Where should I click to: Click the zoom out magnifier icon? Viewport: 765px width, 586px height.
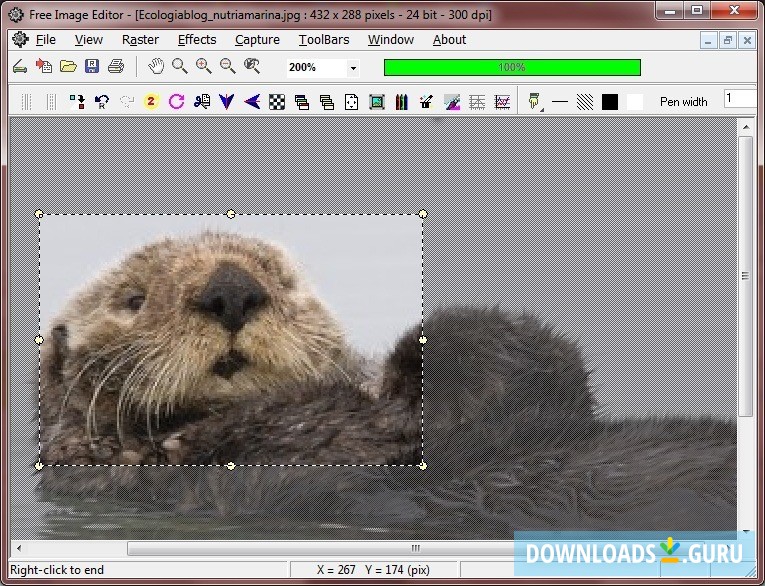228,67
